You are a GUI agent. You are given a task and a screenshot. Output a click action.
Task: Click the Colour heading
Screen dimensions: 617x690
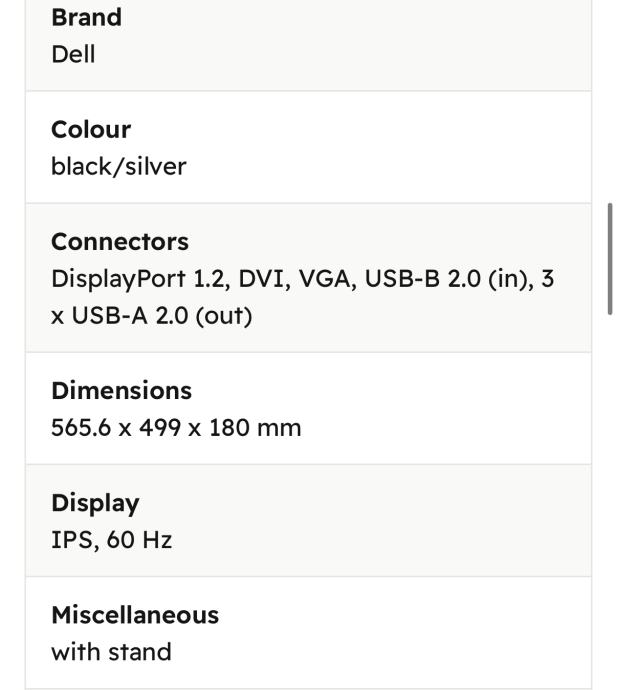click(91, 130)
